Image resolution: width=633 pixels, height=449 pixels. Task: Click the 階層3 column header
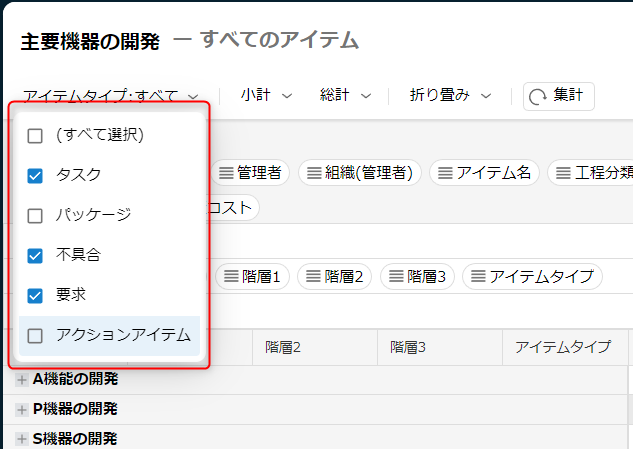click(408, 347)
